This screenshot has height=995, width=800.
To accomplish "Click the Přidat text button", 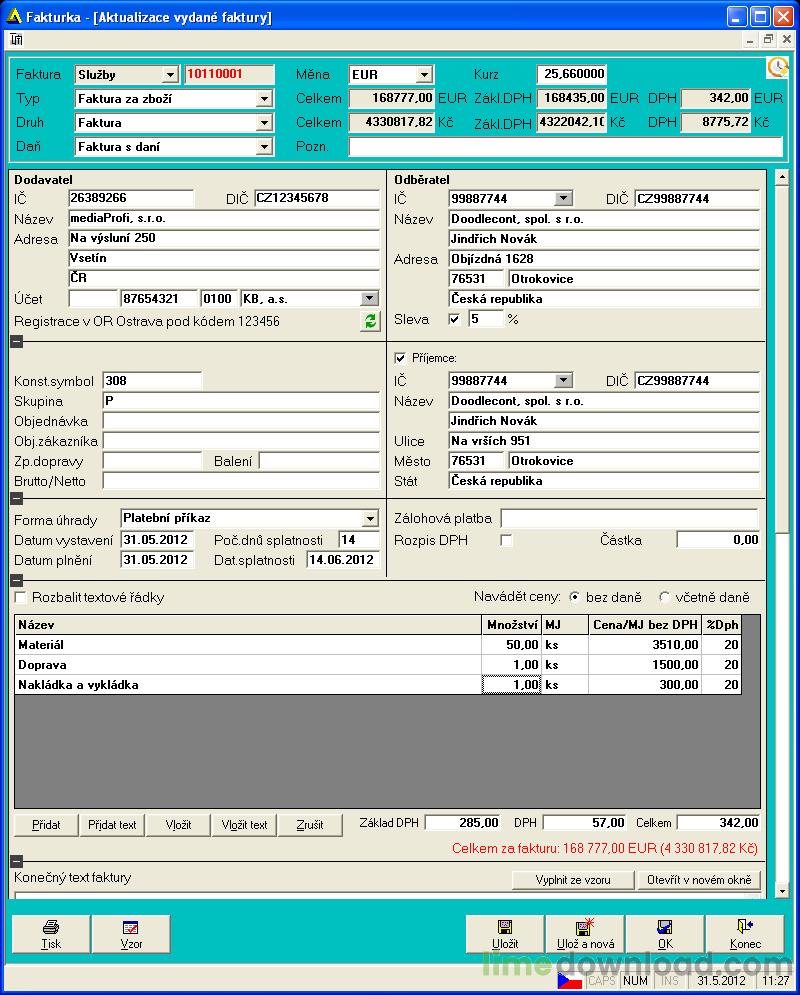I will [x=112, y=825].
